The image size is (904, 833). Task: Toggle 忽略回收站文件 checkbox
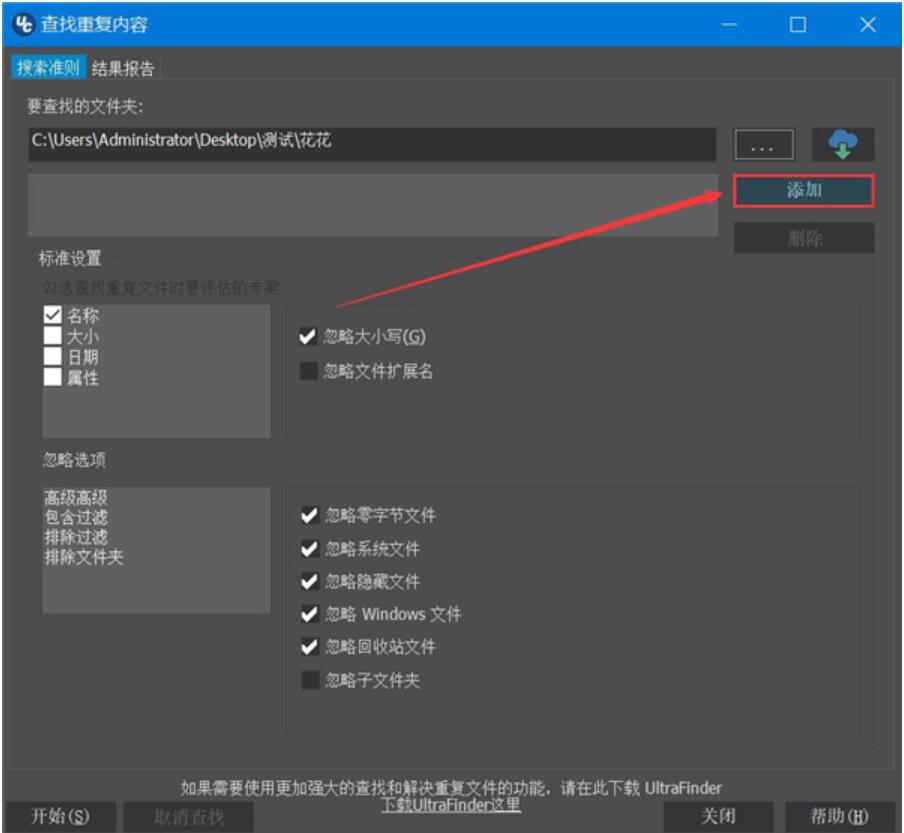[x=310, y=647]
